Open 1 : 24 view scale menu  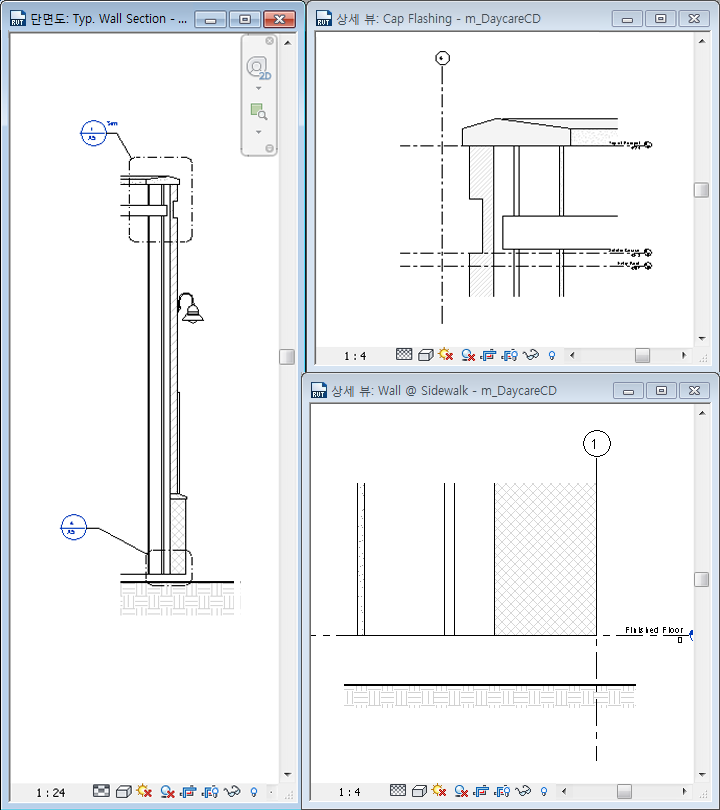[x=51, y=792]
